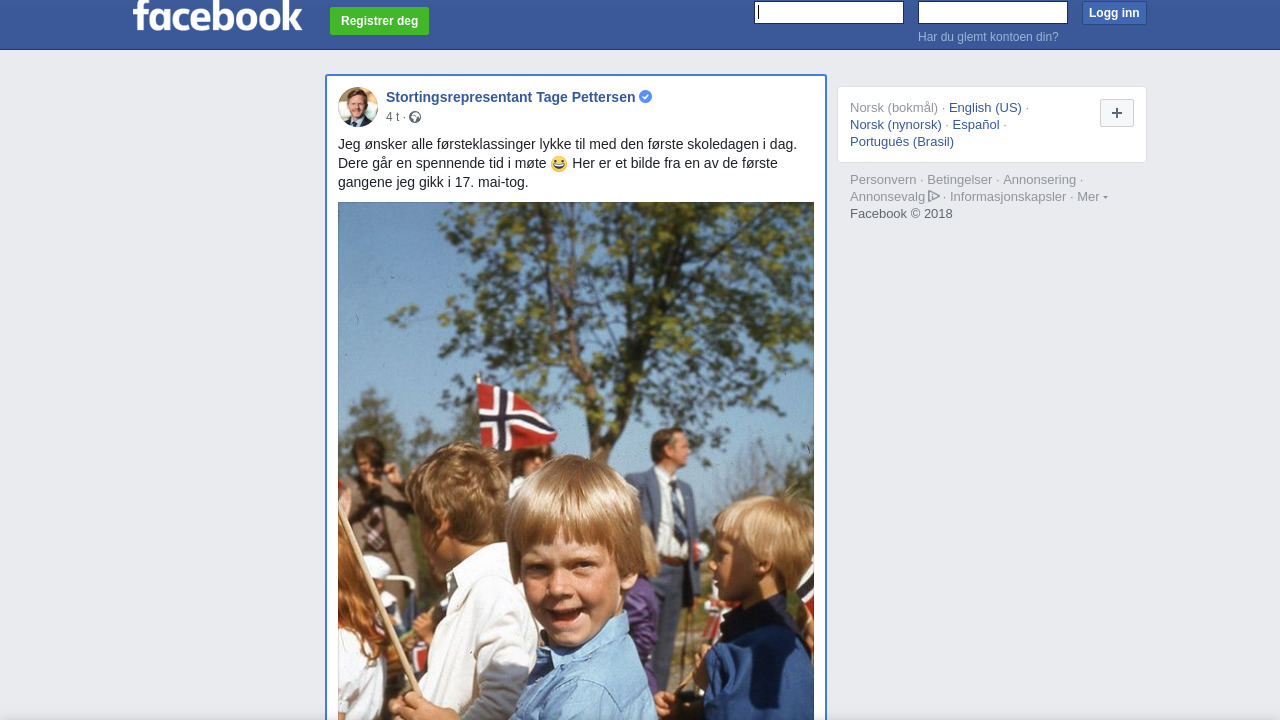Viewport: 1280px width, 720px height.
Task: Click the plus button to add language
Action: (x=1117, y=113)
